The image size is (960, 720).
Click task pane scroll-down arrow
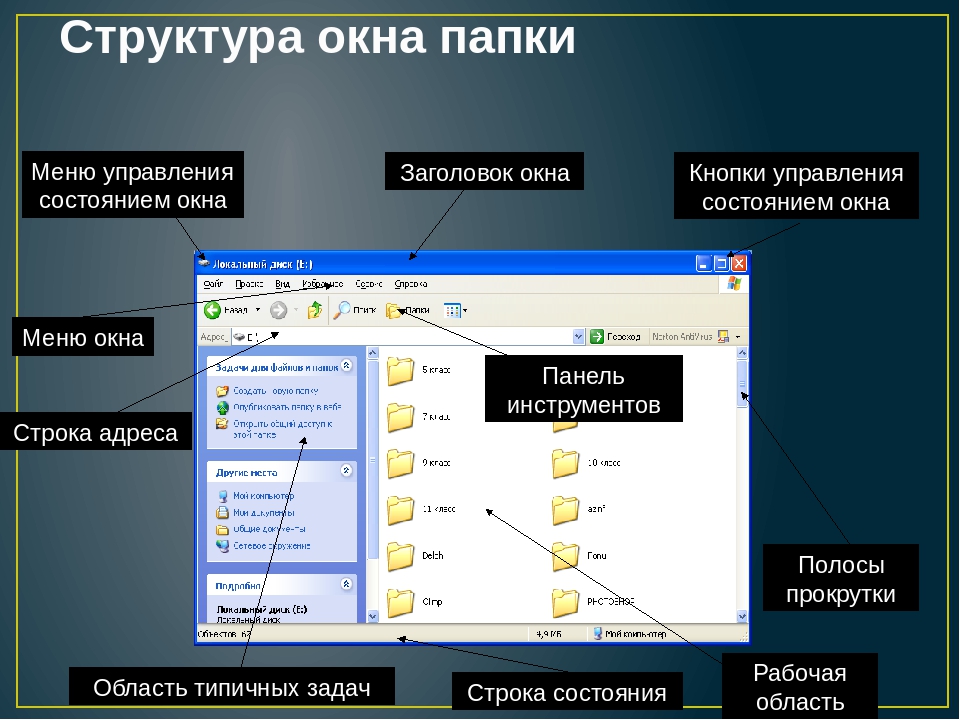click(x=373, y=617)
